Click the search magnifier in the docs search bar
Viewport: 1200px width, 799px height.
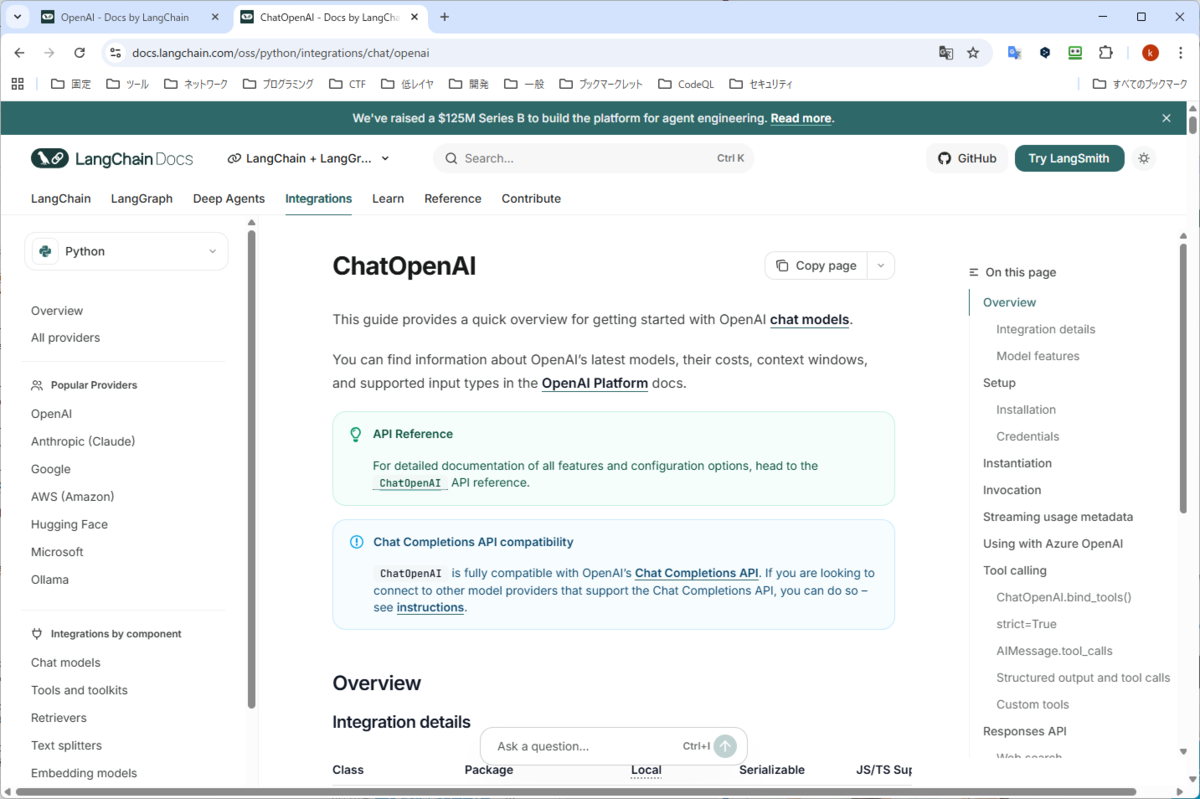[451, 158]
